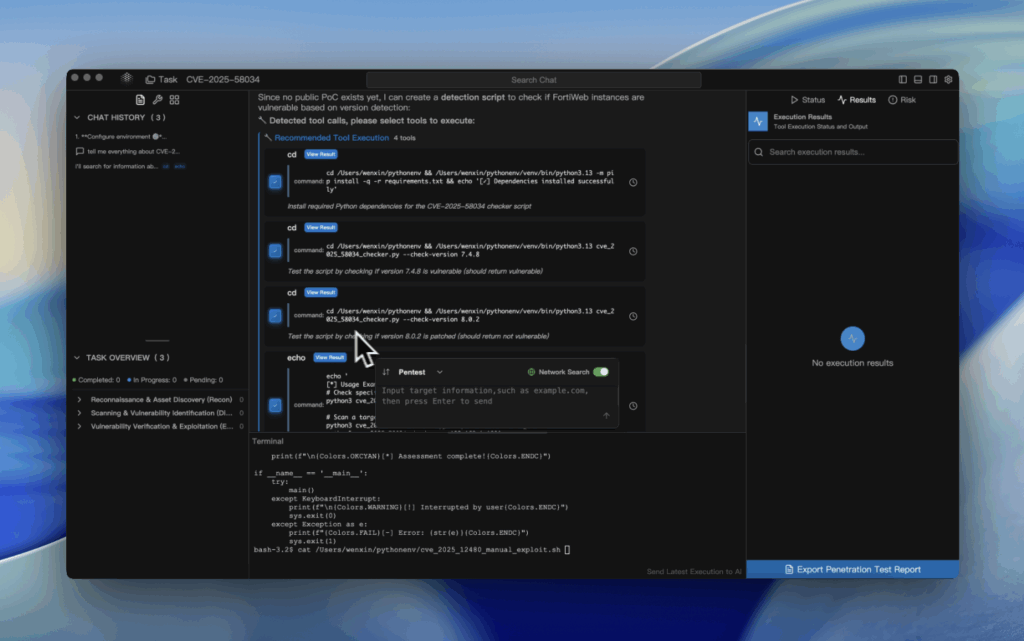Click the send arrow in the Pentest input
Image resolution: width=1024 pixels, height=641 pixels.
tap(605, 415)
